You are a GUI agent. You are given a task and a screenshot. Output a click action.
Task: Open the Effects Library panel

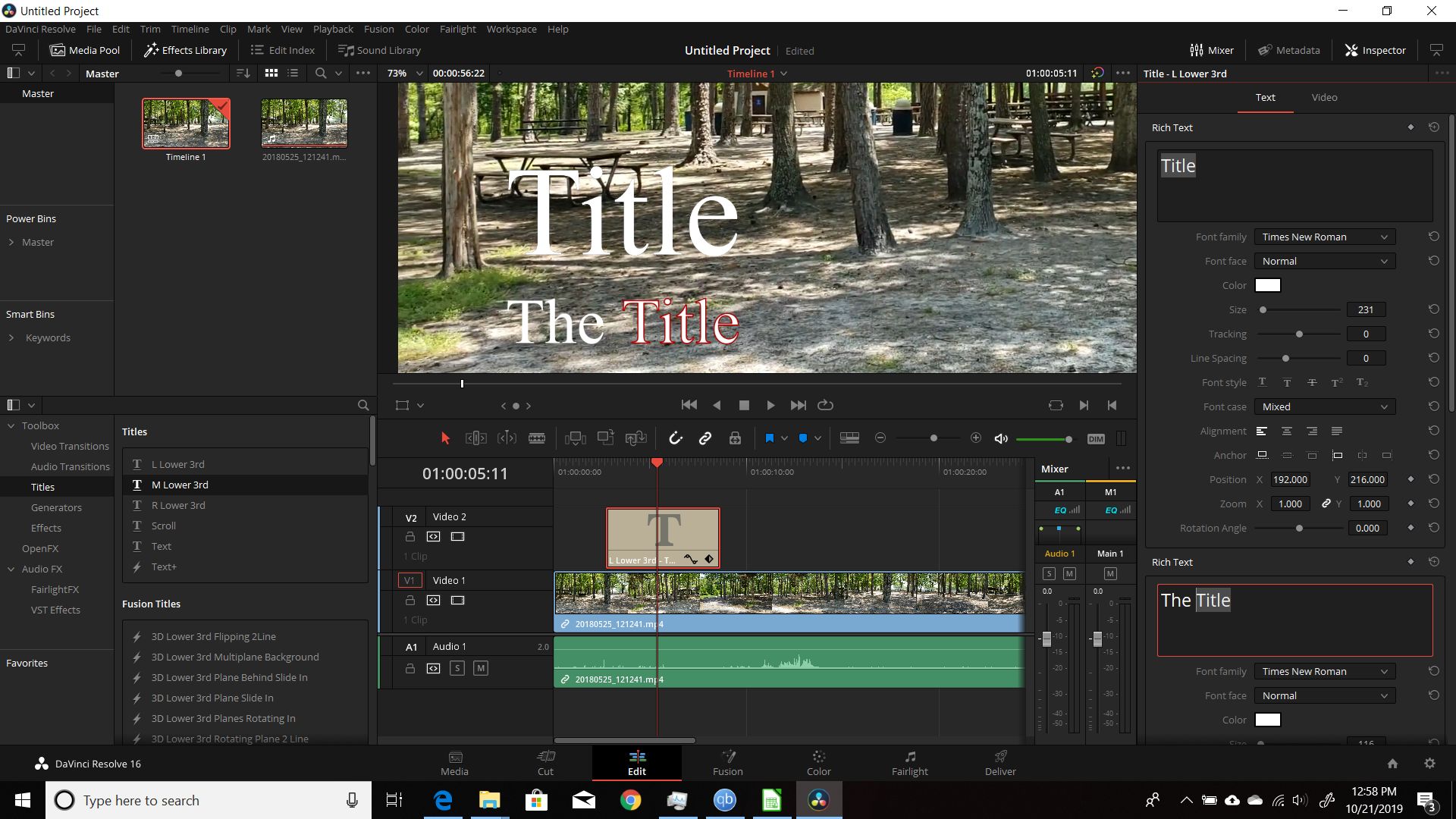click(185, 50)
